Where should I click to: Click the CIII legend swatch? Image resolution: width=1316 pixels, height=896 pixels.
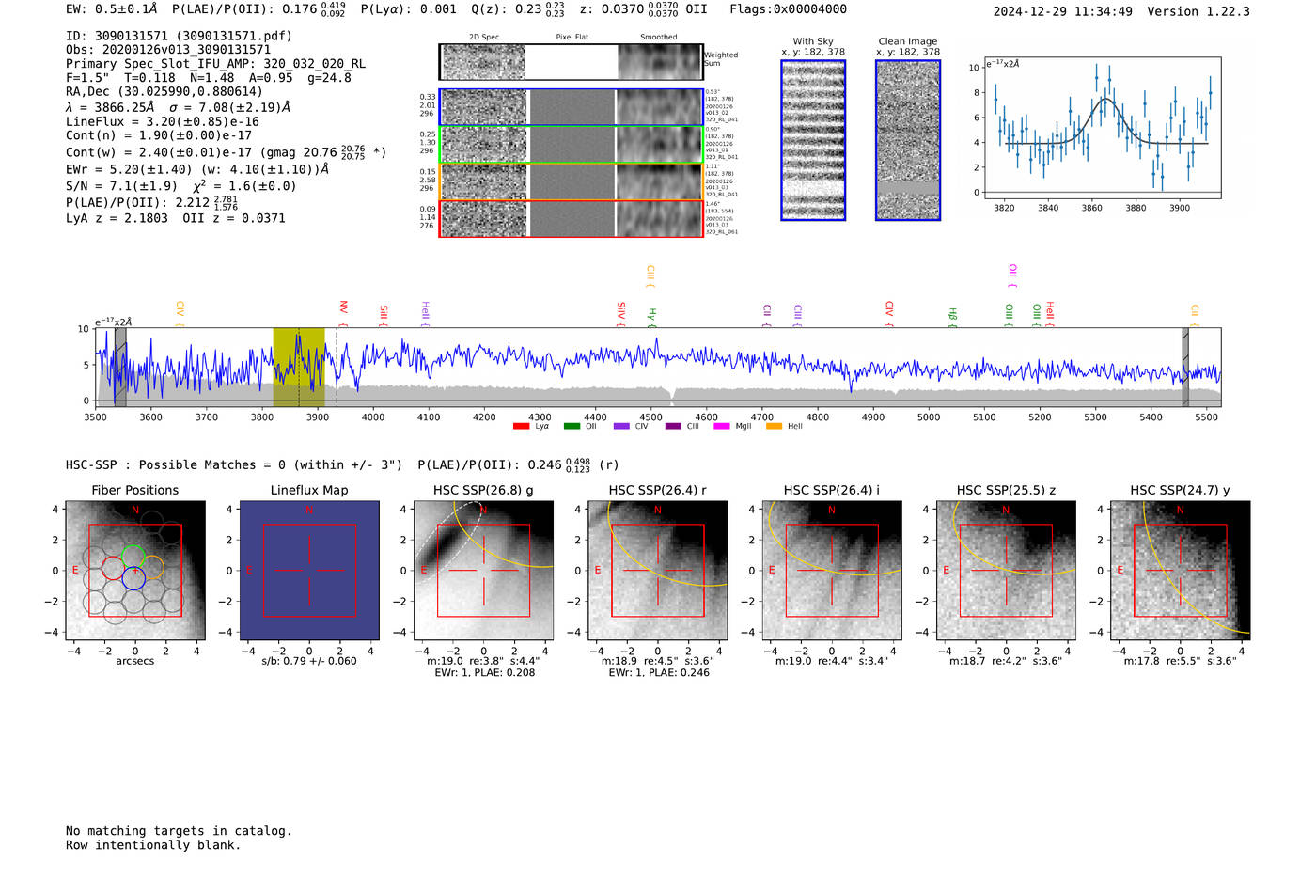point(673,427)
